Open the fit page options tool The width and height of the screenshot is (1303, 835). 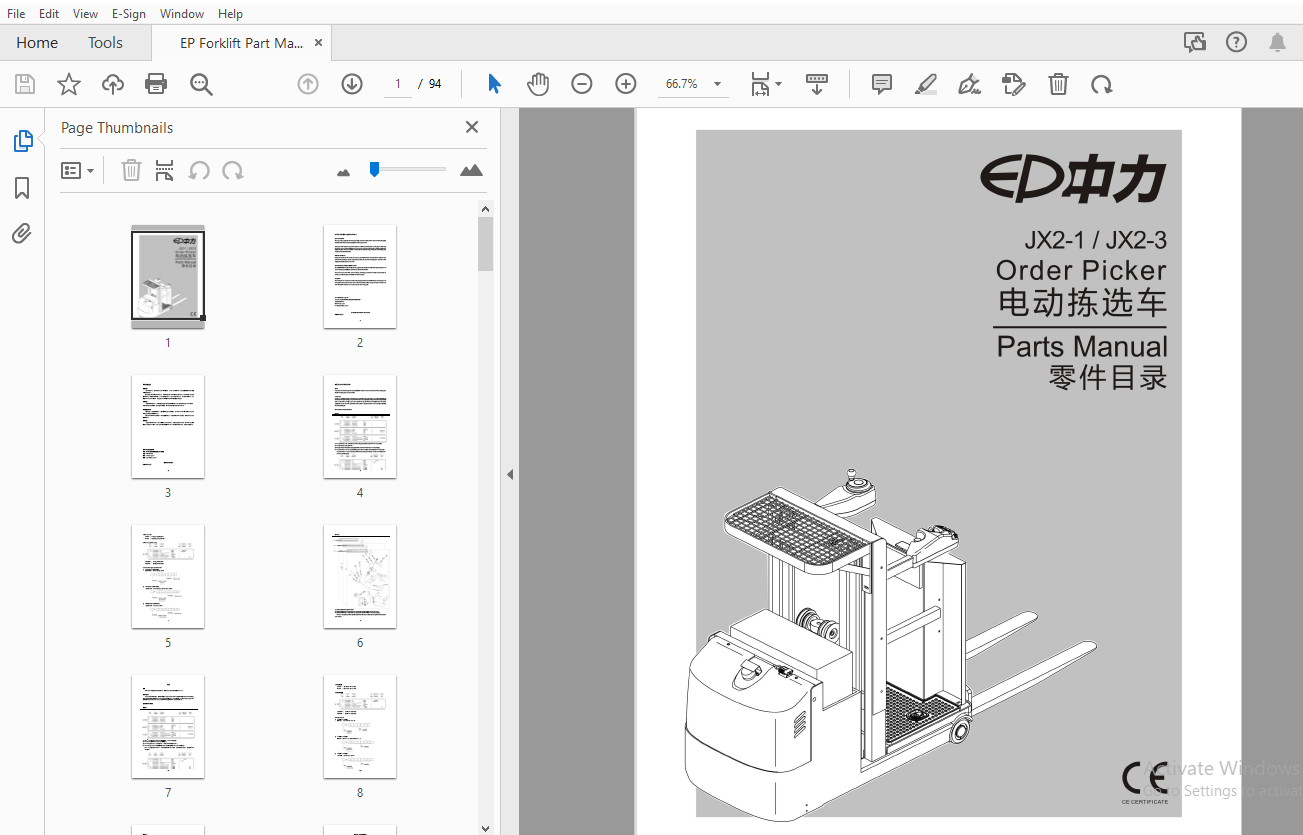pyautogui.click(x=766, y=84)
